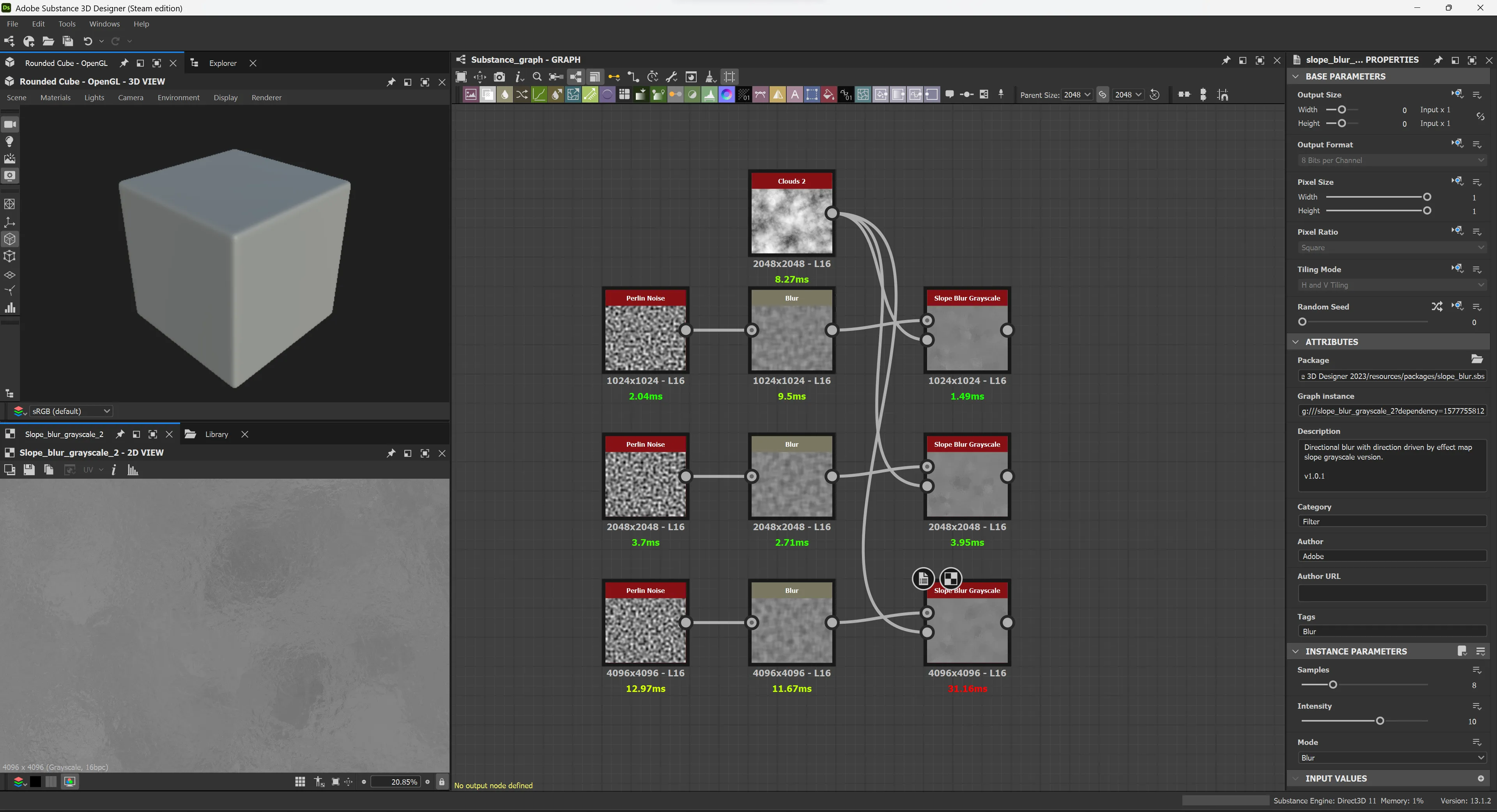Open package folder icon under Attributes
The image size is (1497, 812).
pos(1477,359)
